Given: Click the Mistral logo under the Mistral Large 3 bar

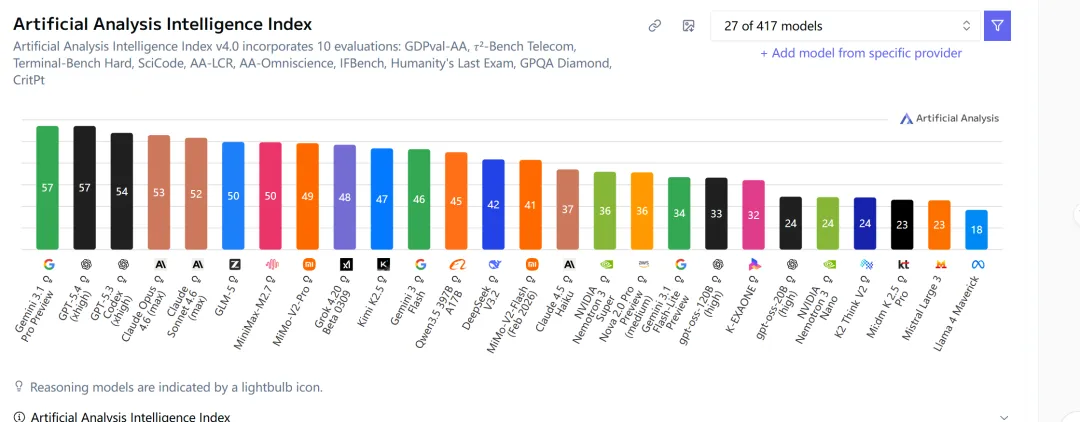Looking at the screenshot, I should [939, 265].
